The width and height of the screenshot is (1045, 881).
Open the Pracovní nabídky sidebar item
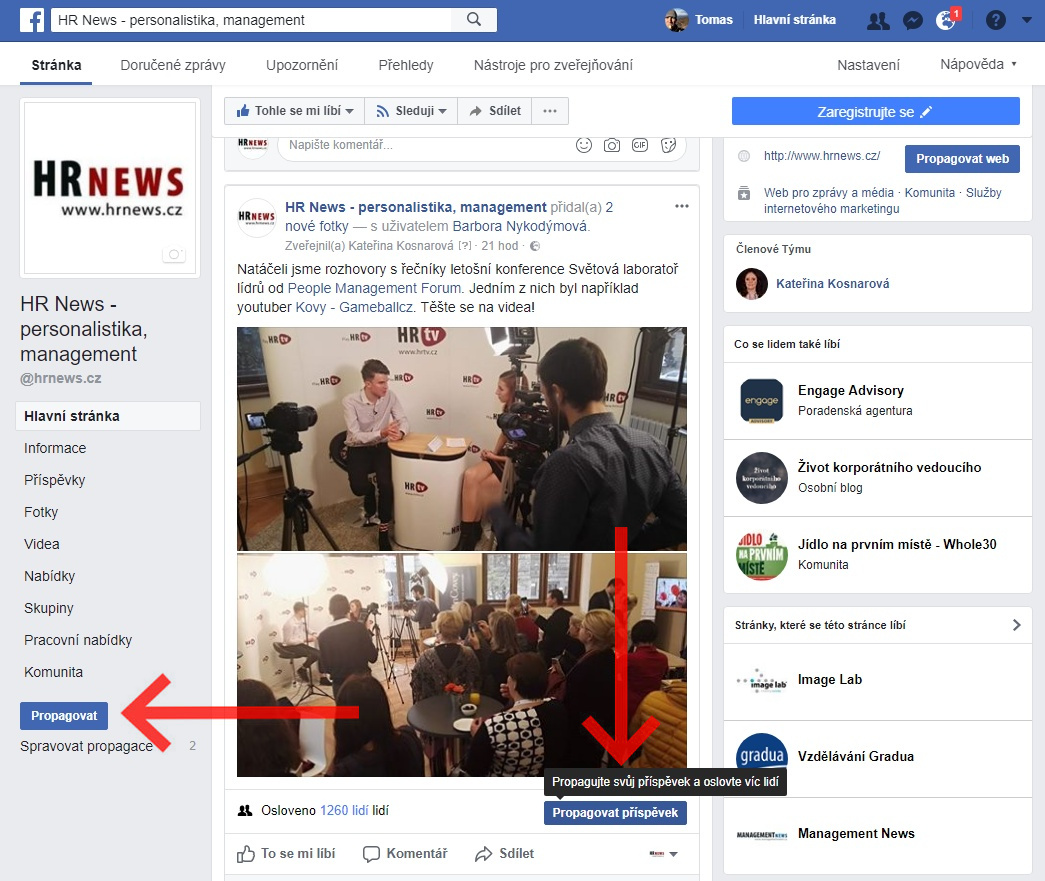78,640
